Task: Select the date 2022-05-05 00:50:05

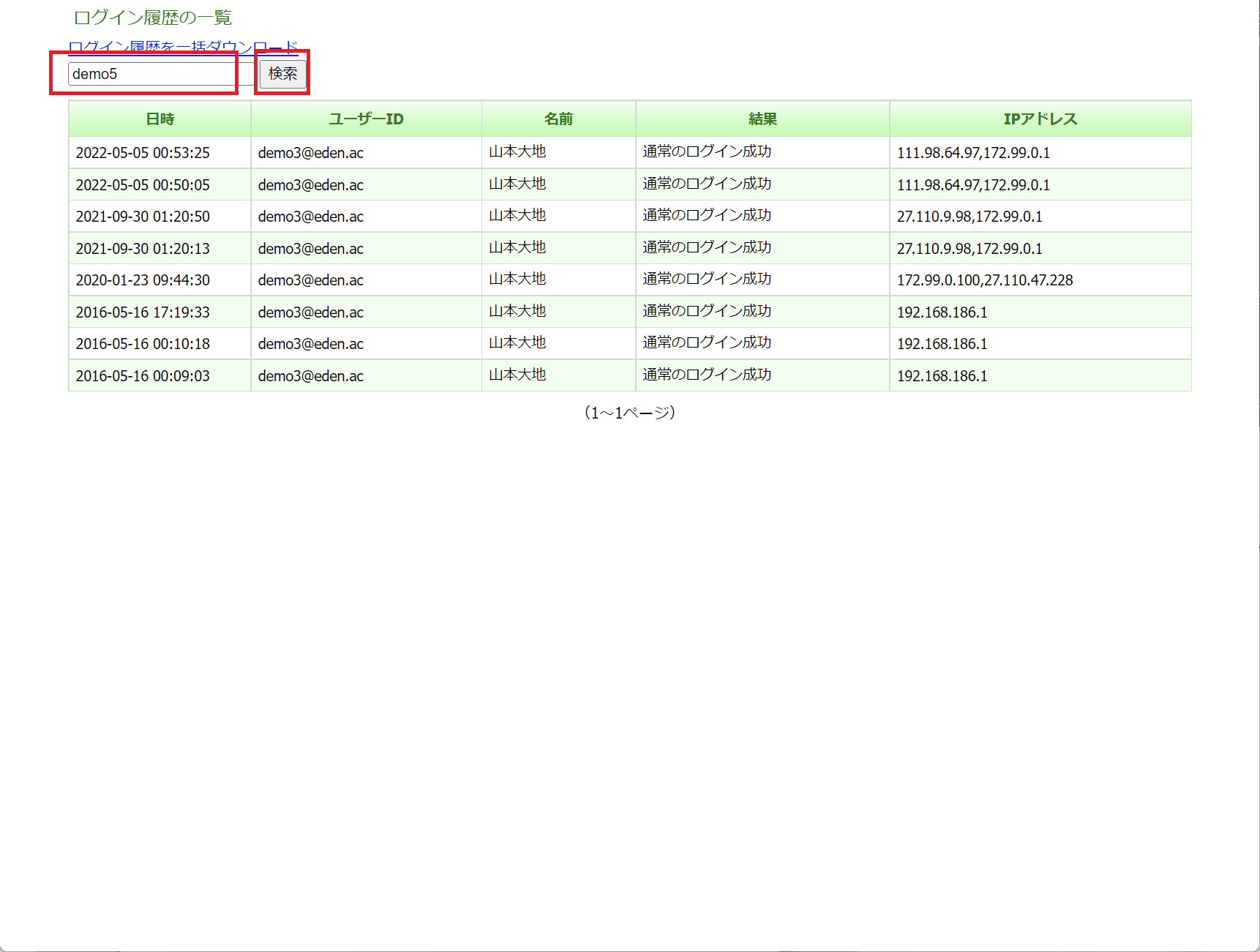Action: (143, 185)
